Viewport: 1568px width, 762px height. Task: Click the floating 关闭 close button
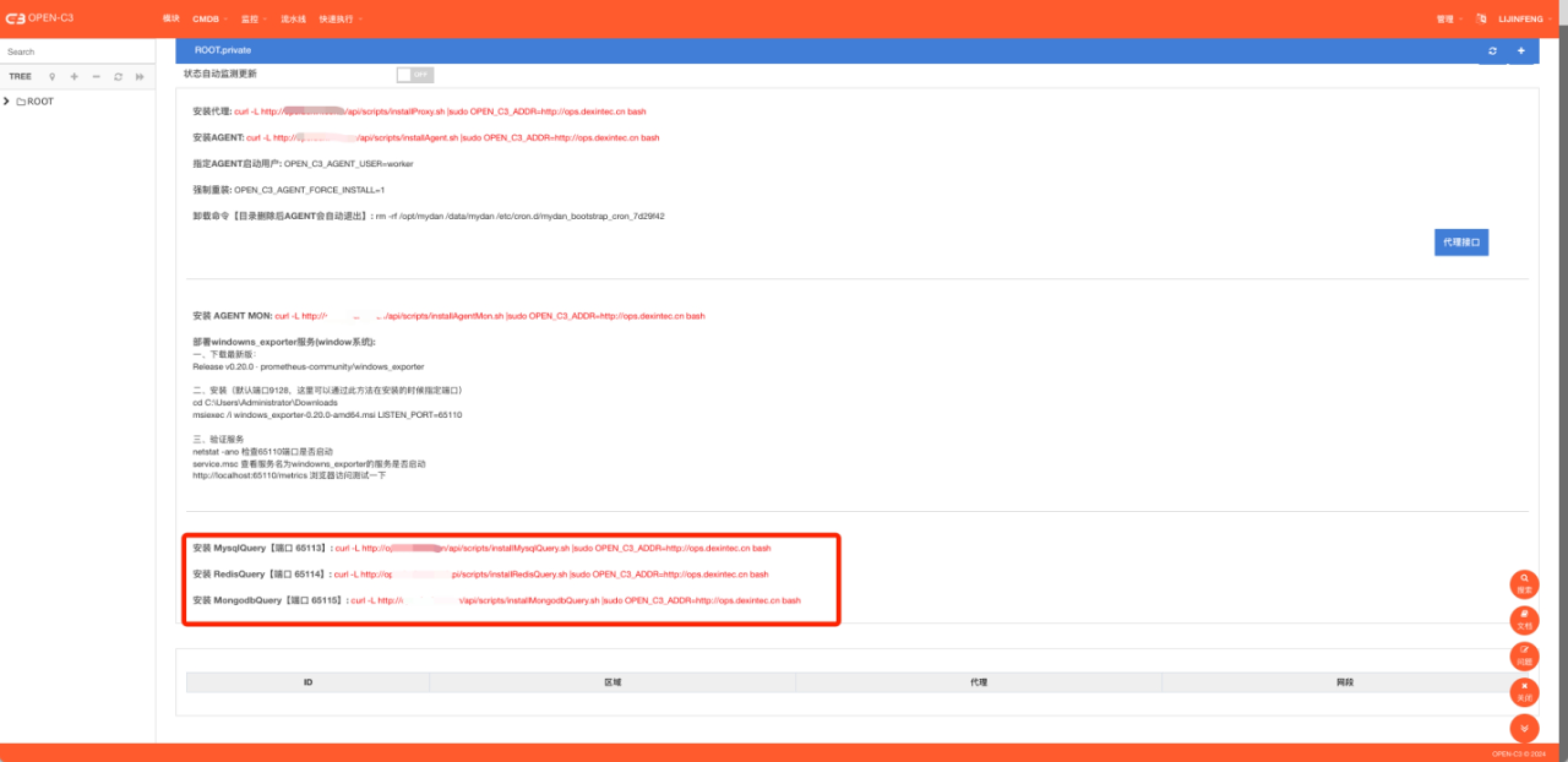pos(1524,692)
